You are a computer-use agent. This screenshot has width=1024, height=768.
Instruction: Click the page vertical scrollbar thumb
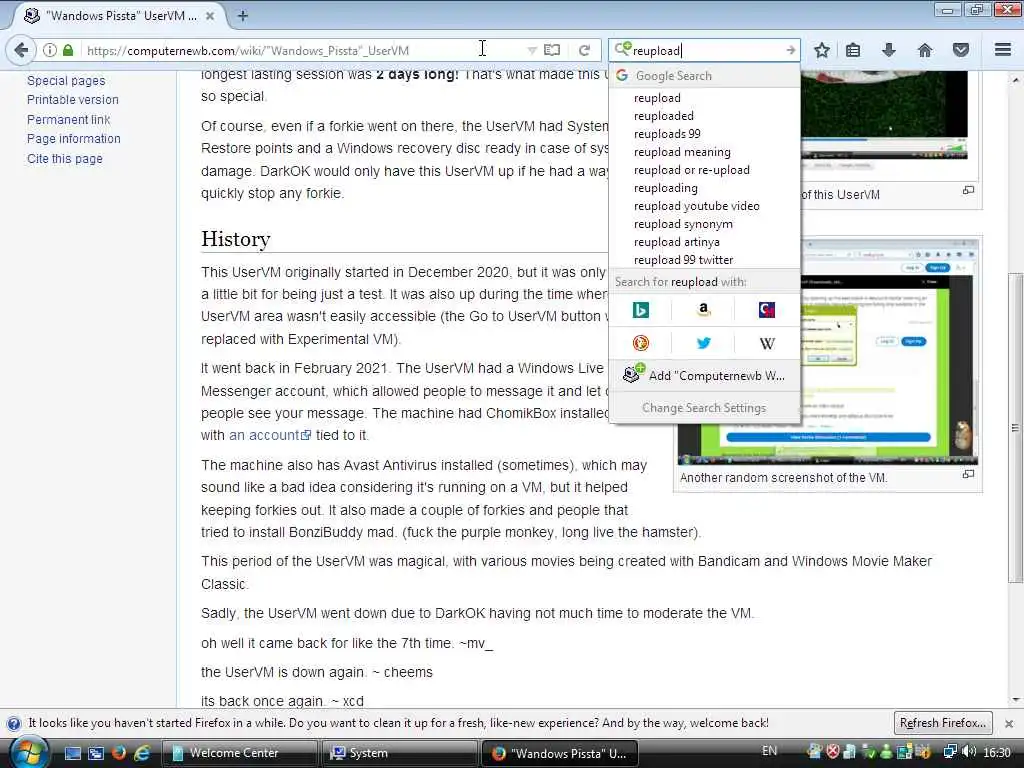[x=1015, y=428]
